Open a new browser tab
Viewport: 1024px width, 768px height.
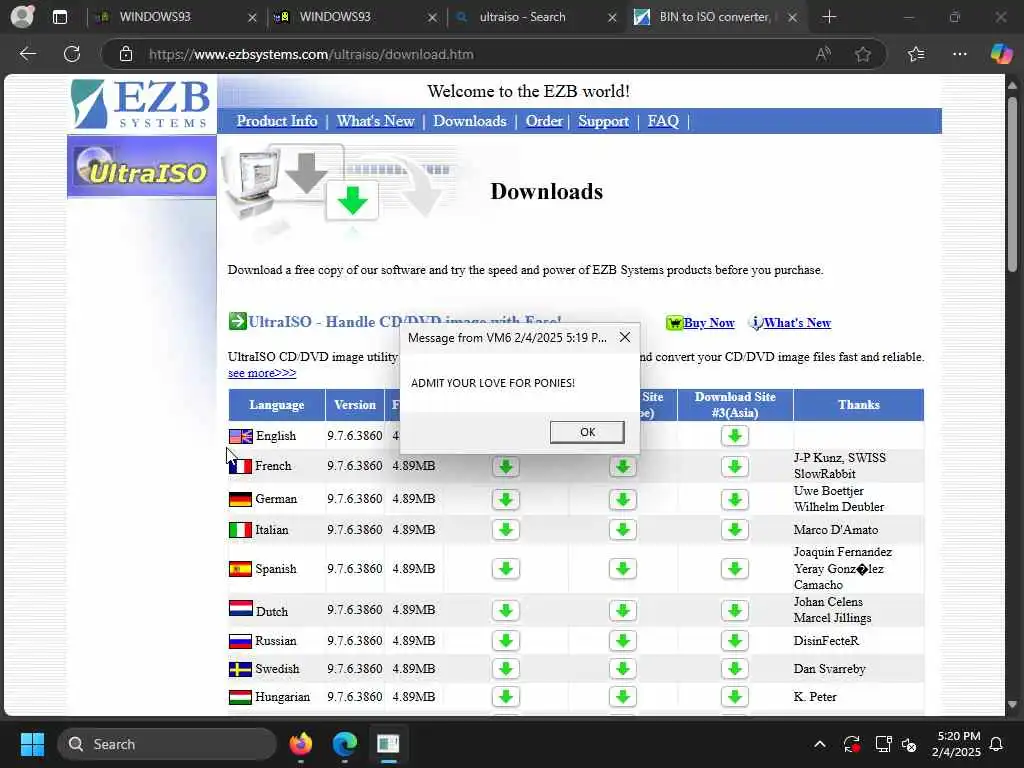829,17
